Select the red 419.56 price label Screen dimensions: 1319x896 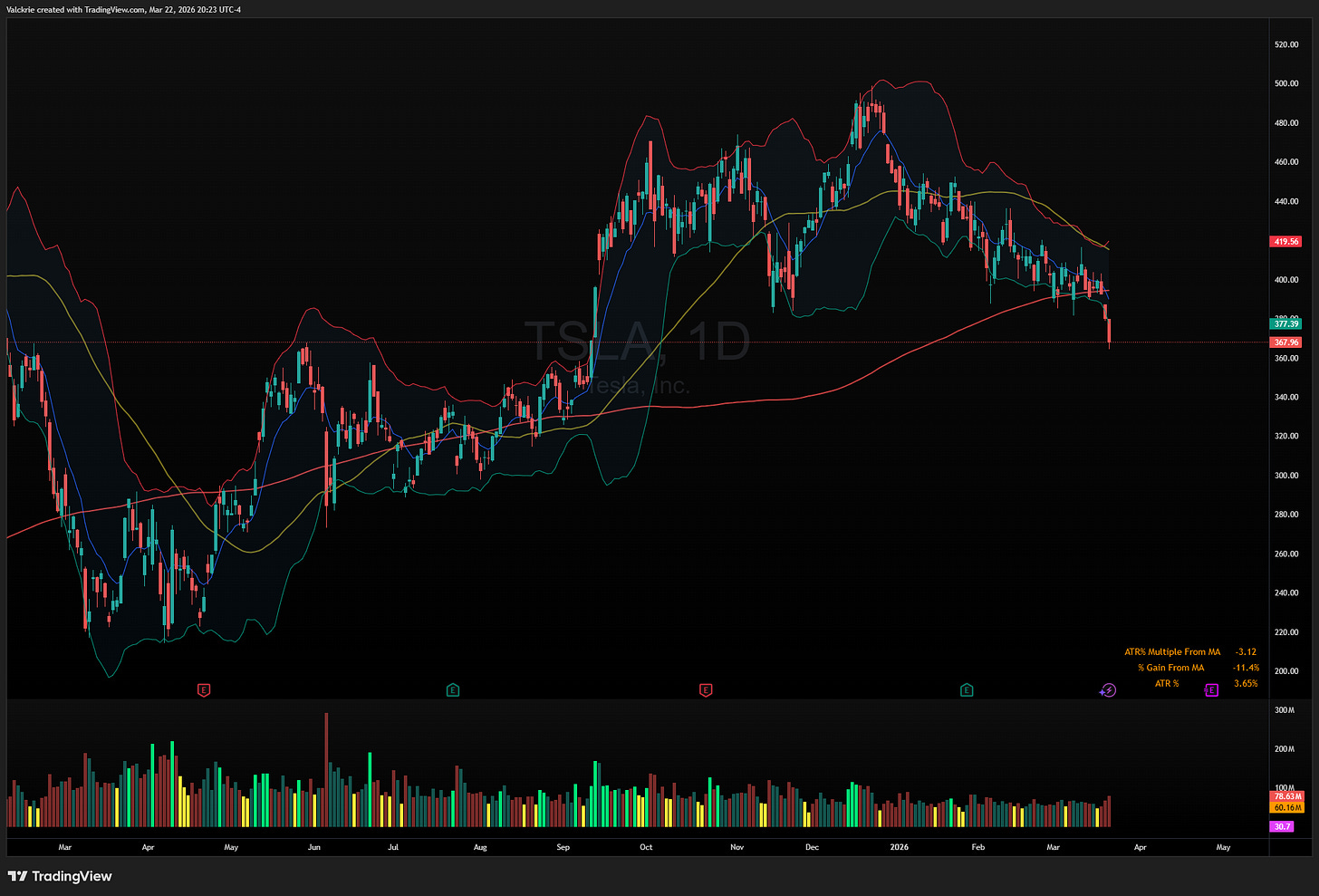(1286, 242)
